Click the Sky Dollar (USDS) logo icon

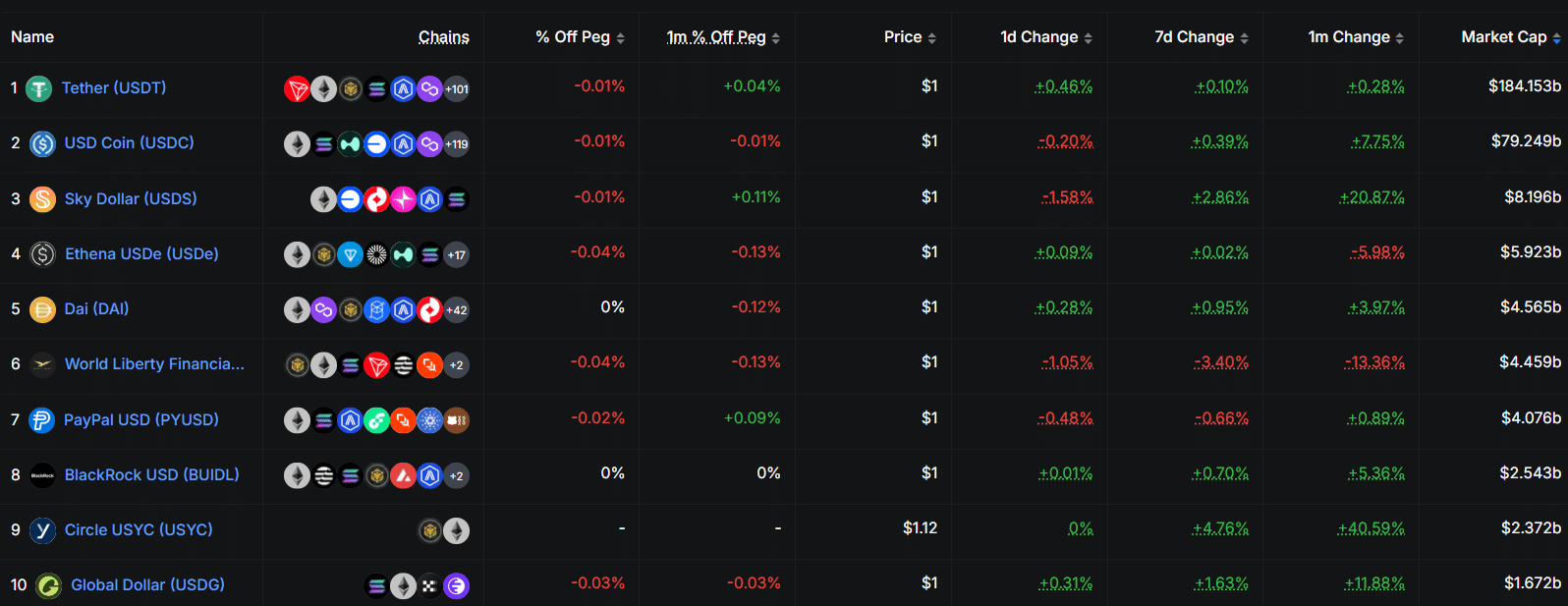[x=42, y=199]
